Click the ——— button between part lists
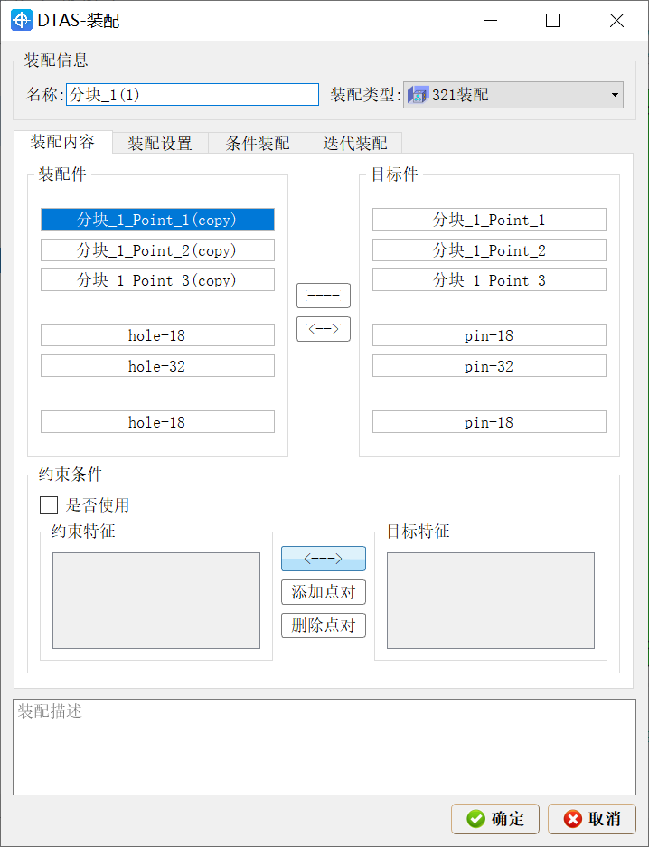This screenshot has height=848, width=650. click(x=323, y=295)
